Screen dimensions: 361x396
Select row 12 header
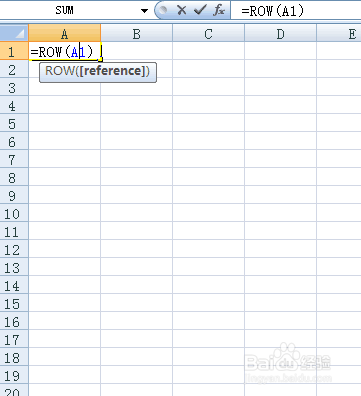[14, 249]
